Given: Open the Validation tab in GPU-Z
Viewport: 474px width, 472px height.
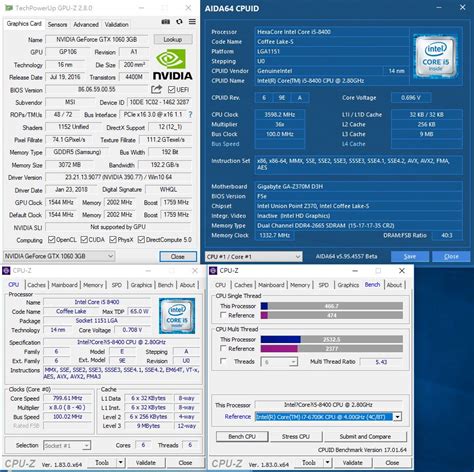Looking at the screenshot, I should pos(116,25).
